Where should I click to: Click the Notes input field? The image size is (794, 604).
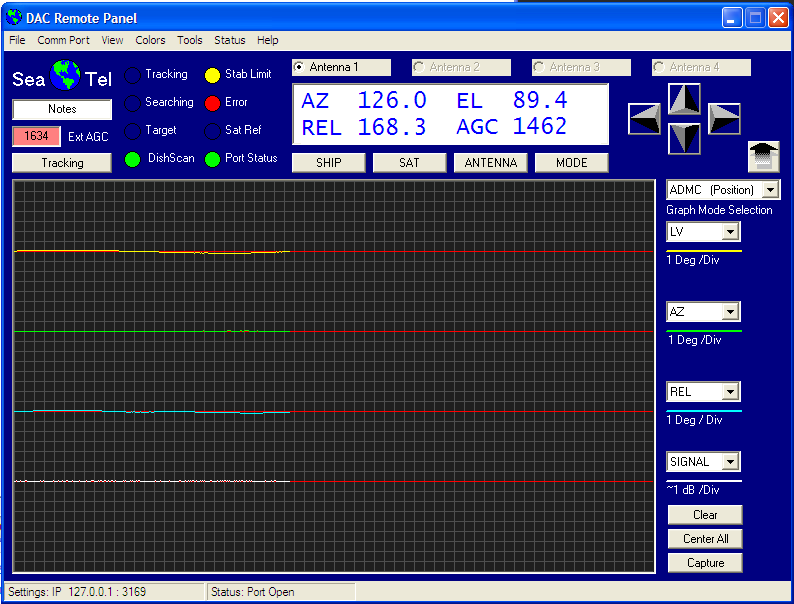pos(62,109)
